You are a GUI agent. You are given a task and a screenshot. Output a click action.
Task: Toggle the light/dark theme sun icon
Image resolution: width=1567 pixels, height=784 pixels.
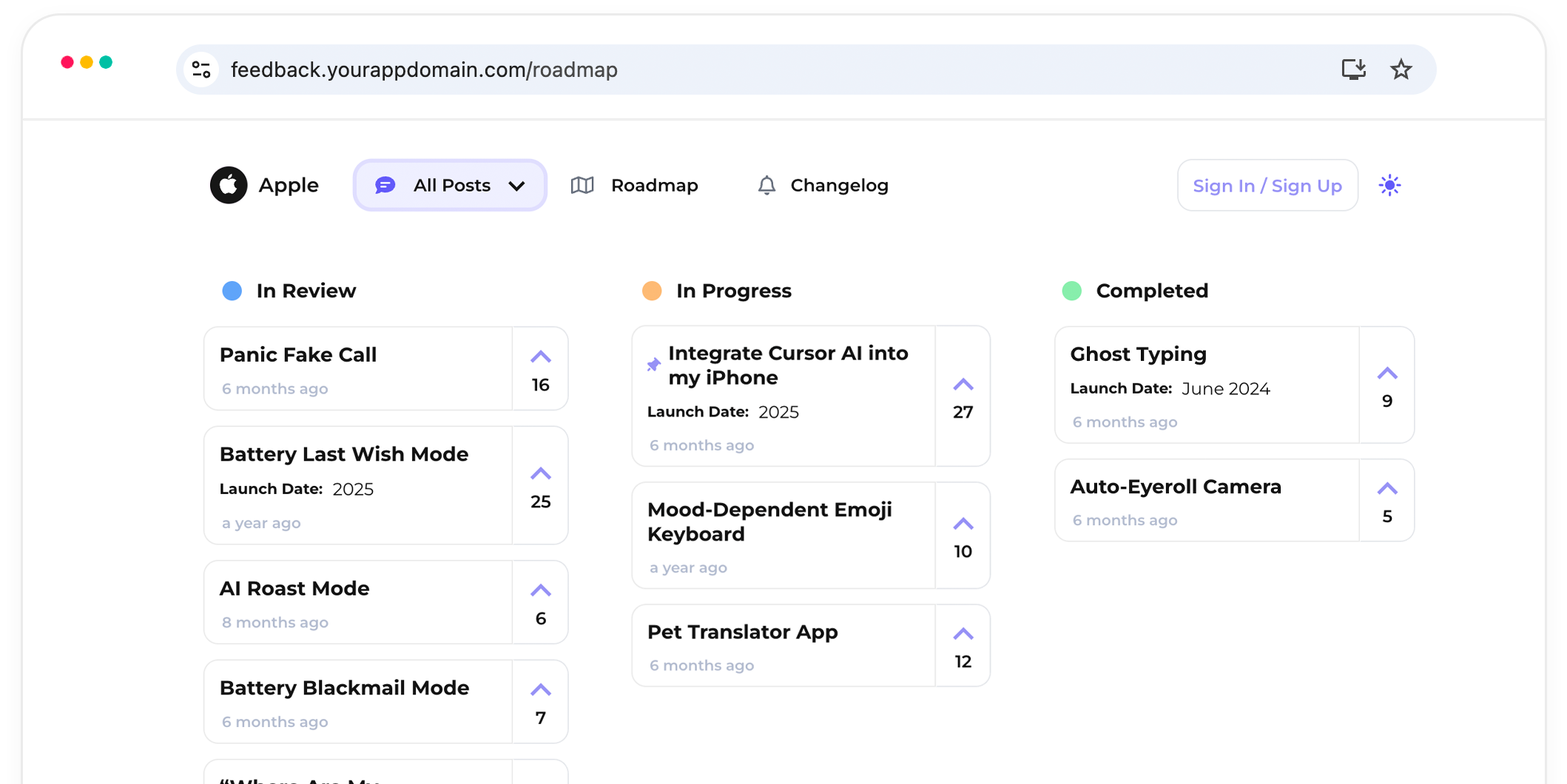1389,185
